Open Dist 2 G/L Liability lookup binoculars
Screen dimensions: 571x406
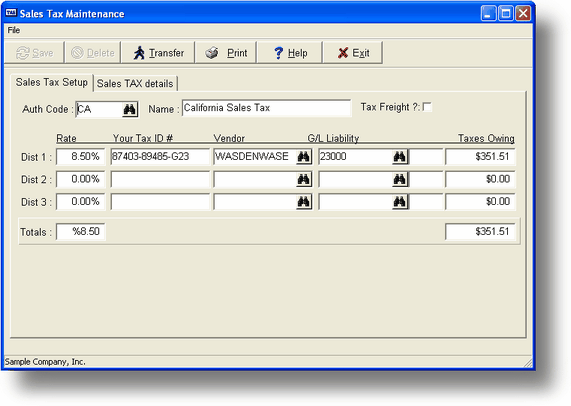coord(400,180)
